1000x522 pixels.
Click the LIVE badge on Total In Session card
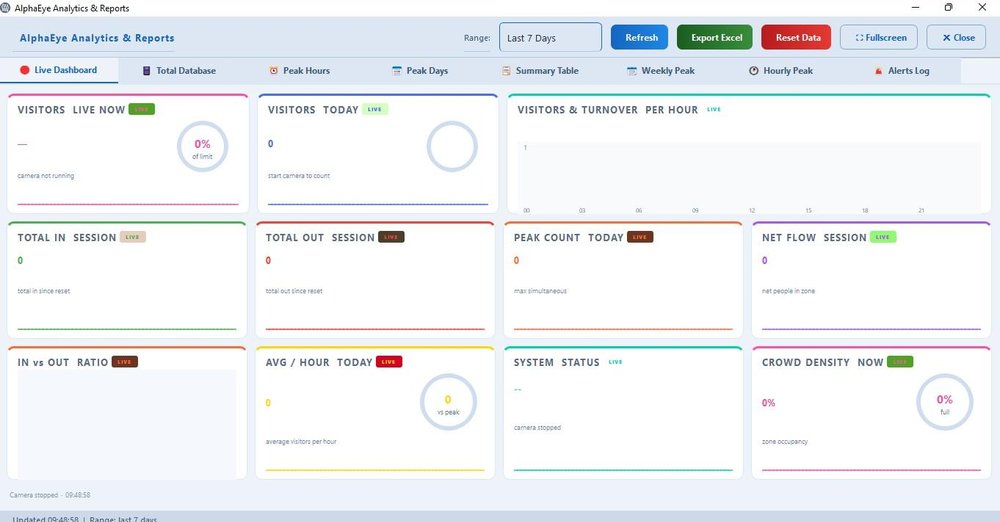(x=133, y=237)
